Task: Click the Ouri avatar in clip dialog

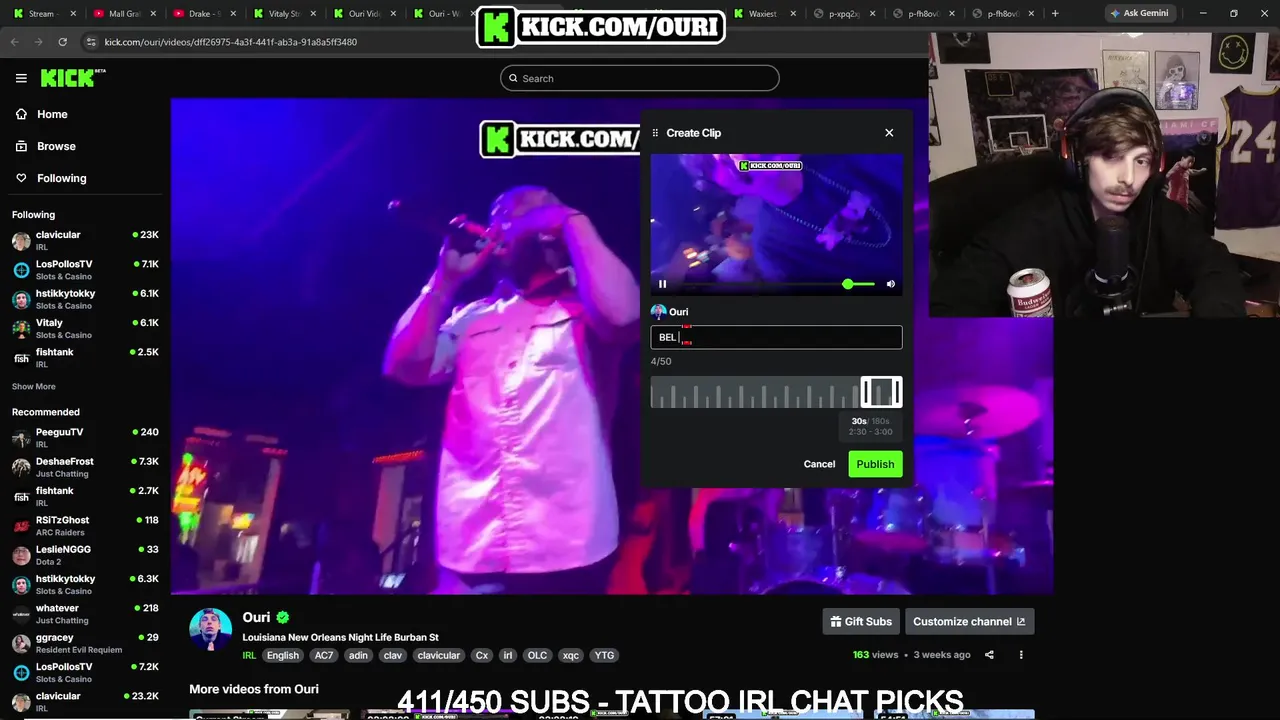Action: (658, 312)
